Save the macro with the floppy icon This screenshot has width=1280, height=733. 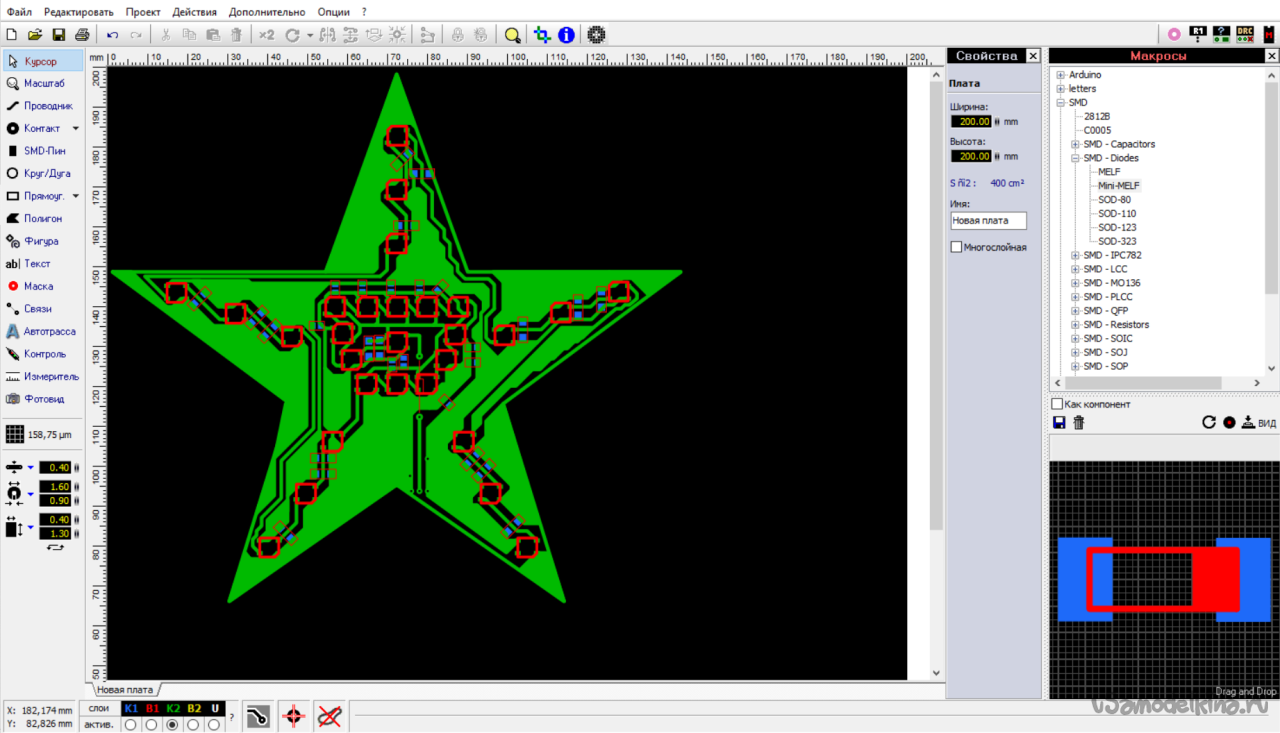(1059, 423)
